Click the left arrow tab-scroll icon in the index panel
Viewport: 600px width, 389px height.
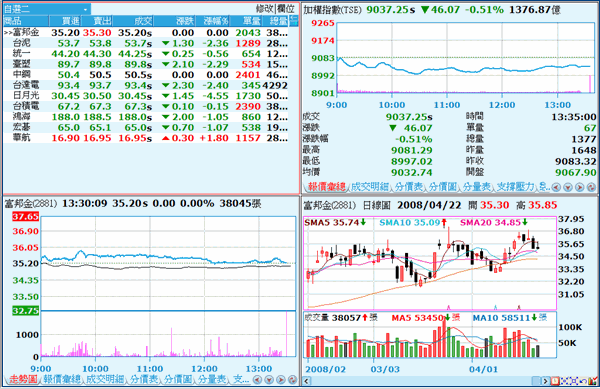556,187
